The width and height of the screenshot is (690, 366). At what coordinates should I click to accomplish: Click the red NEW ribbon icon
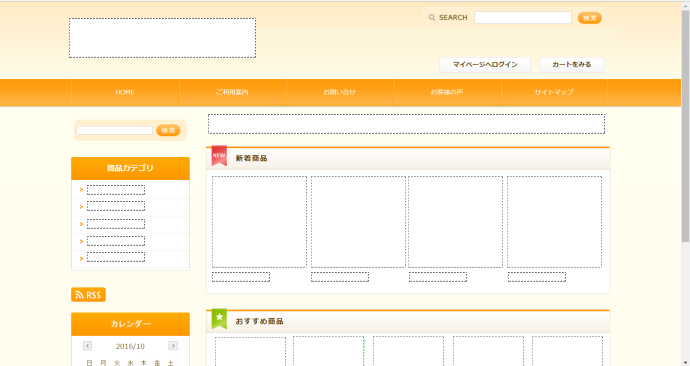click(219, 156)
